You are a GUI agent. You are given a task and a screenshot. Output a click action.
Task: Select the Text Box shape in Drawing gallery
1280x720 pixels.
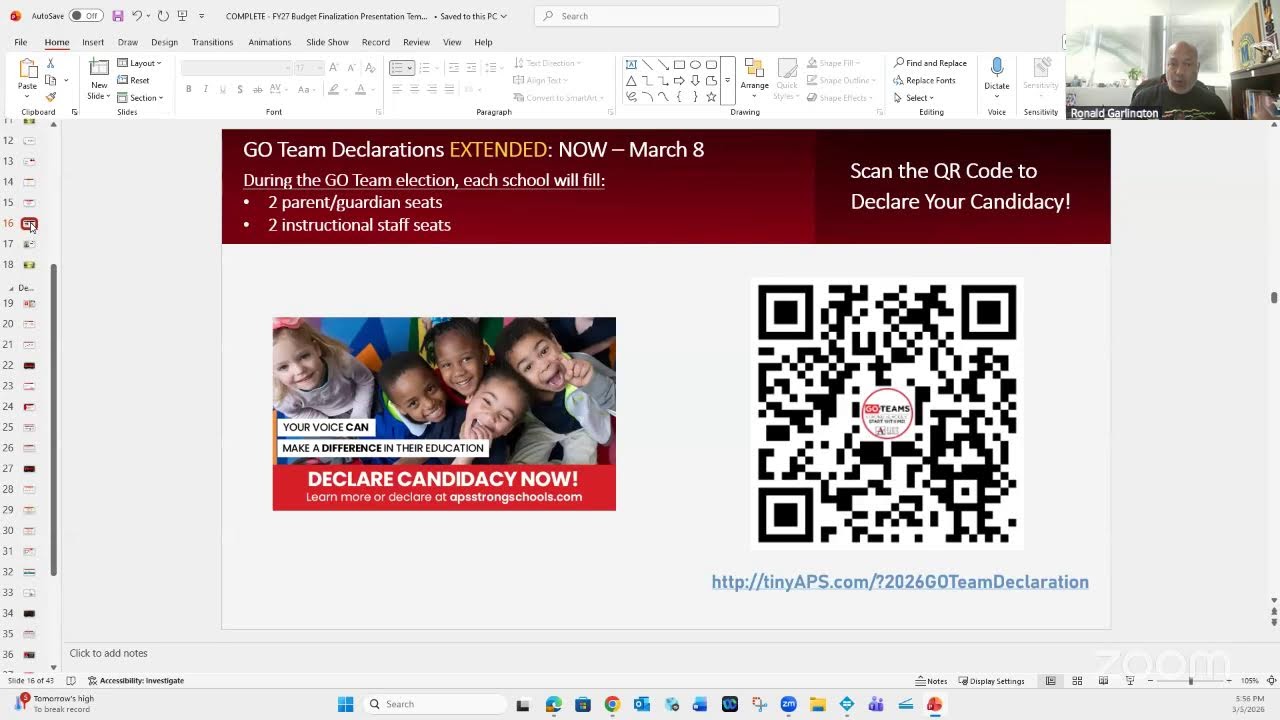(x=631, y=65)
